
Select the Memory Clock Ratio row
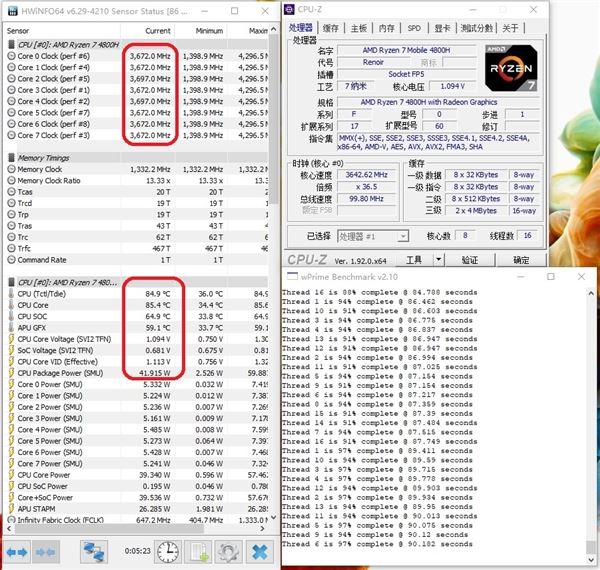pos(136,181)
